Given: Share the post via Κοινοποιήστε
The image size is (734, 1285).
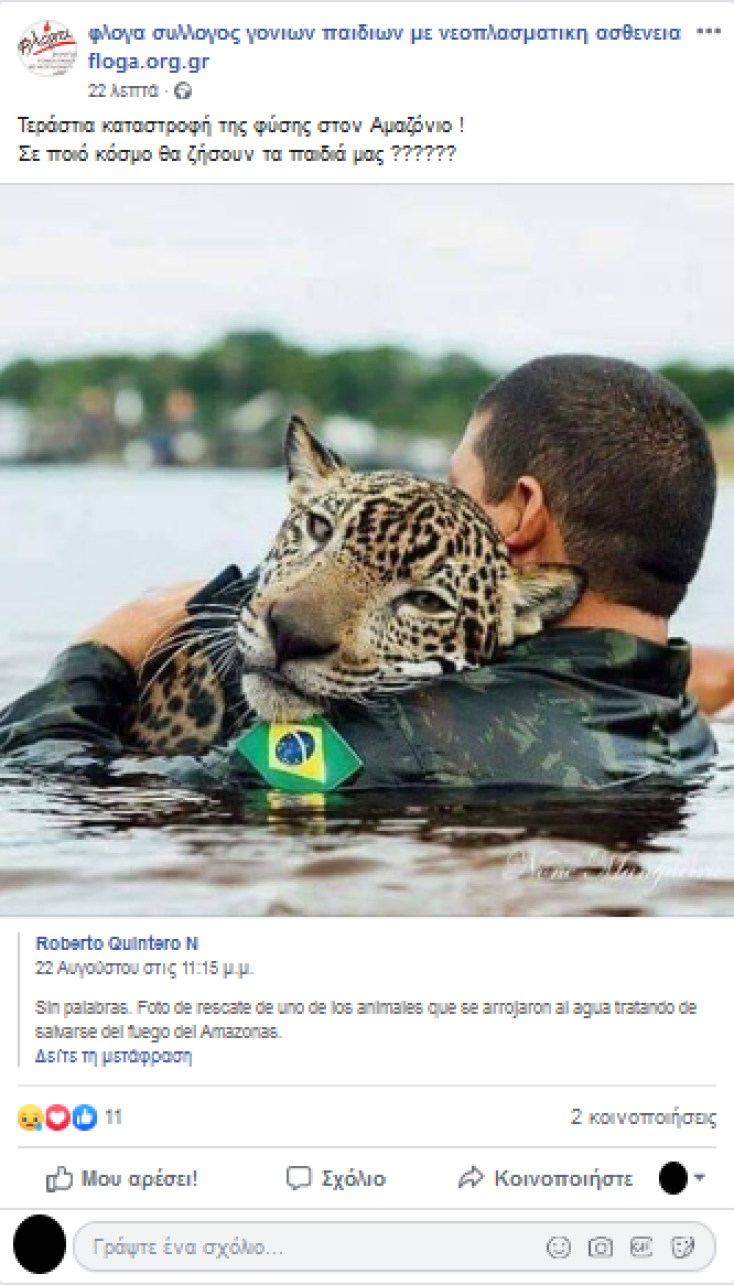Looking at the screenshot, I should [546, 1179].
